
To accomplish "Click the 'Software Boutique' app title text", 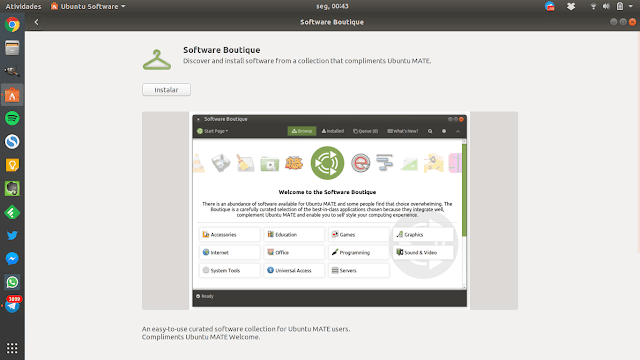I will (222, 50).
